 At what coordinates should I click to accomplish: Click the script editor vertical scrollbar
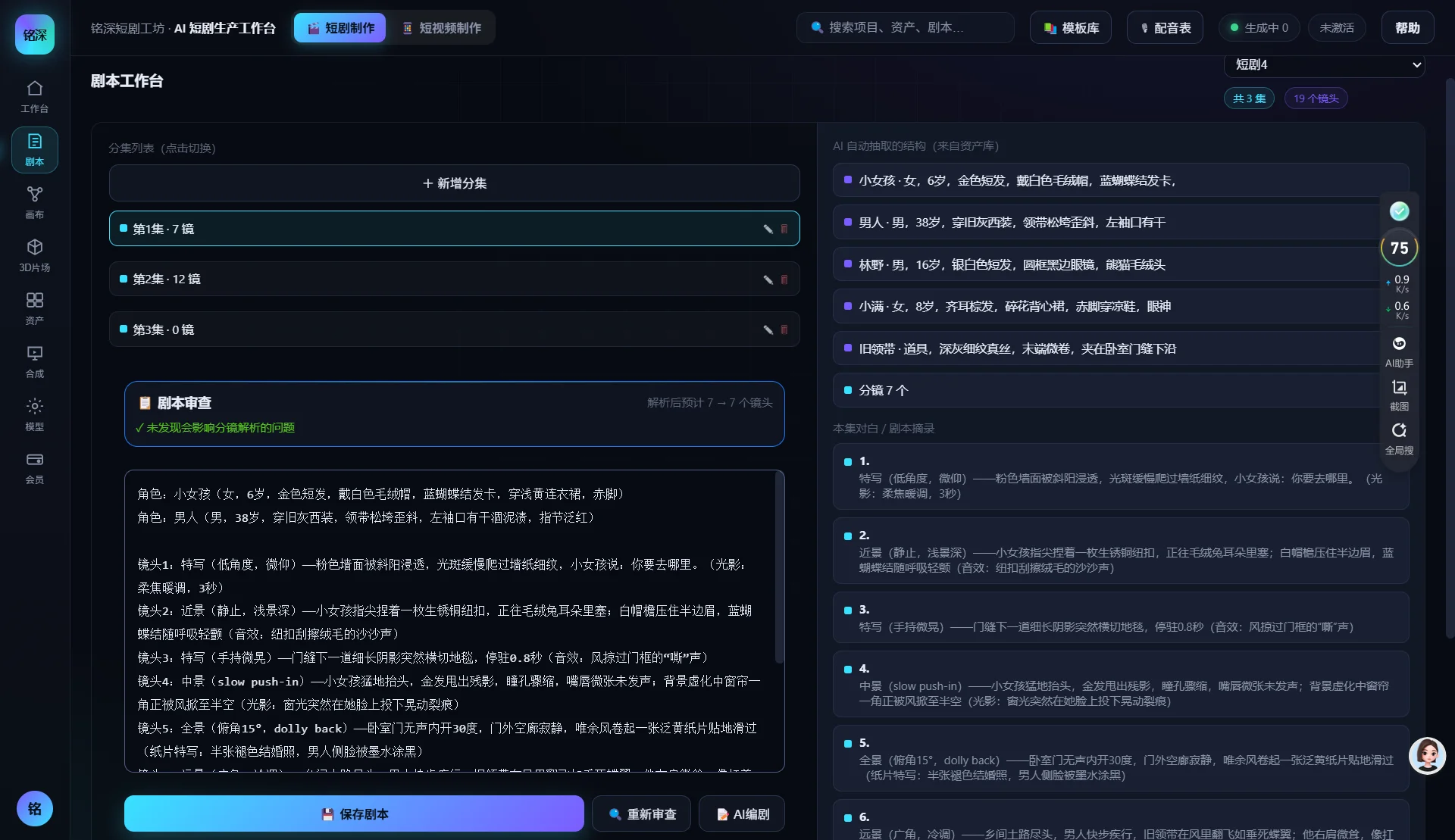780,568
